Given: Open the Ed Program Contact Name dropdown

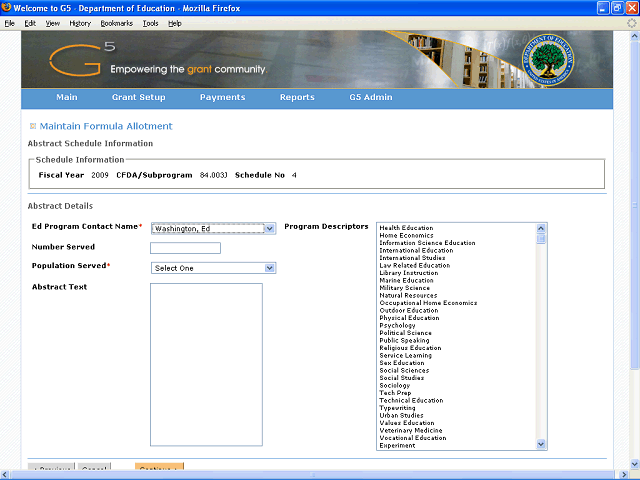Looking at the screenshot, I should [x=269, y=228].
